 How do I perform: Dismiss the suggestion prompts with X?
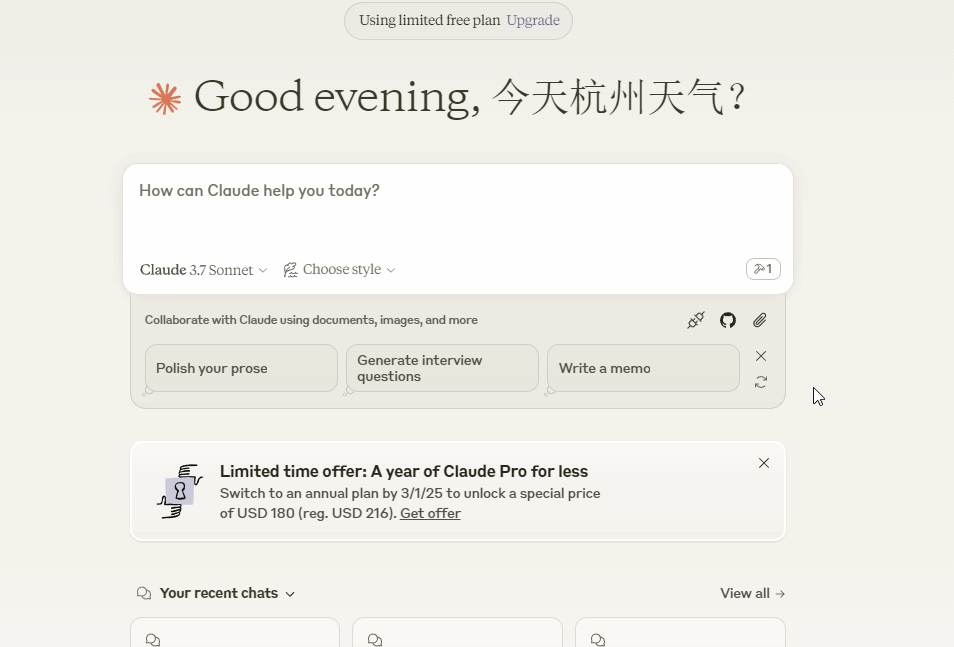(761, 356)
